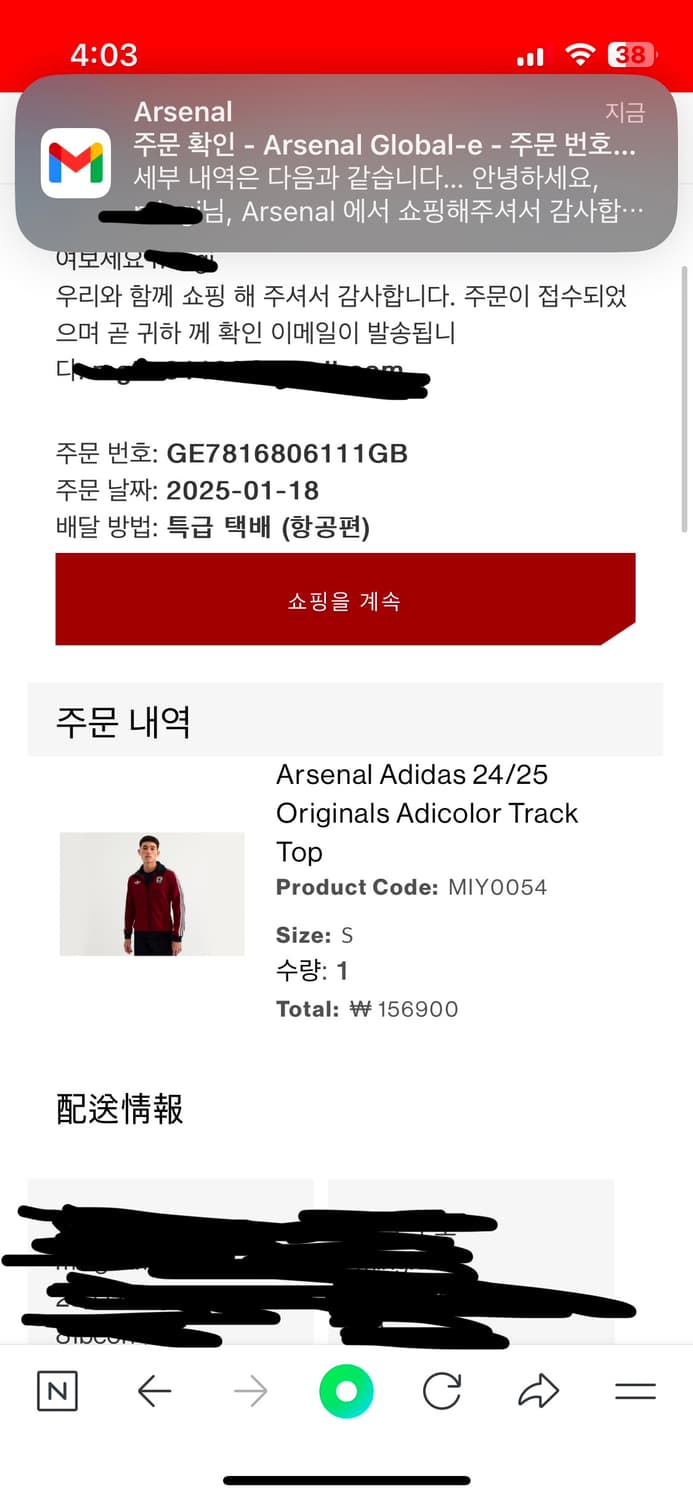View the Adicolor Track Top product photo
The height and width of the screenshot is (1500, 693).
point(151,894)
